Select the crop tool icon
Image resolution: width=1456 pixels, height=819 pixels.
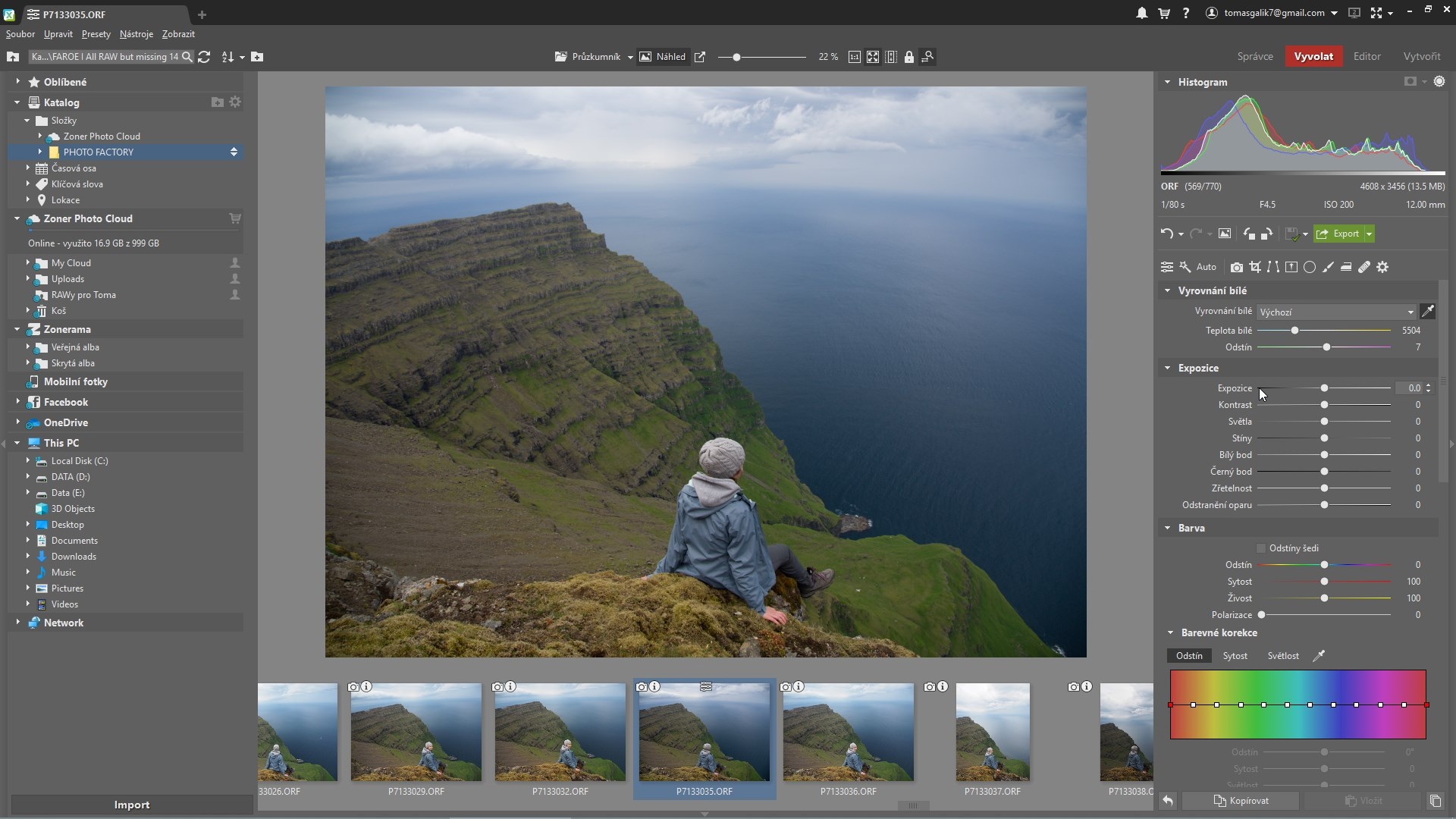pos(1255,267)
